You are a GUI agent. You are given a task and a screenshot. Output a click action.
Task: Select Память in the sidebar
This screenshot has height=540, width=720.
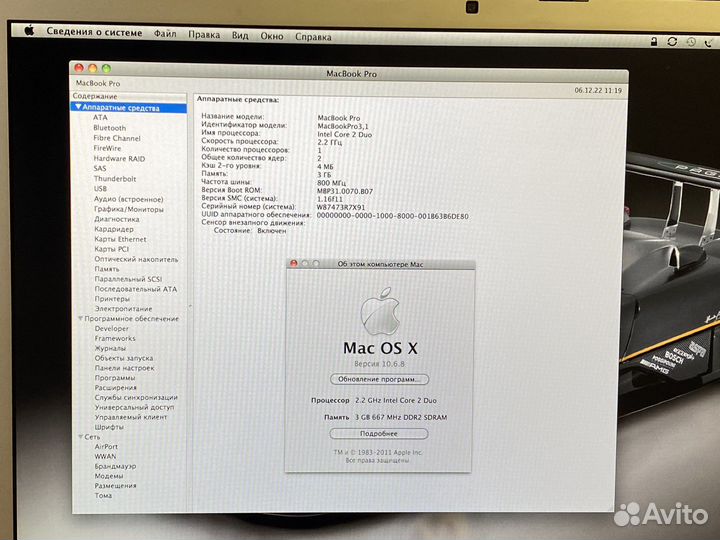(107, 269)
